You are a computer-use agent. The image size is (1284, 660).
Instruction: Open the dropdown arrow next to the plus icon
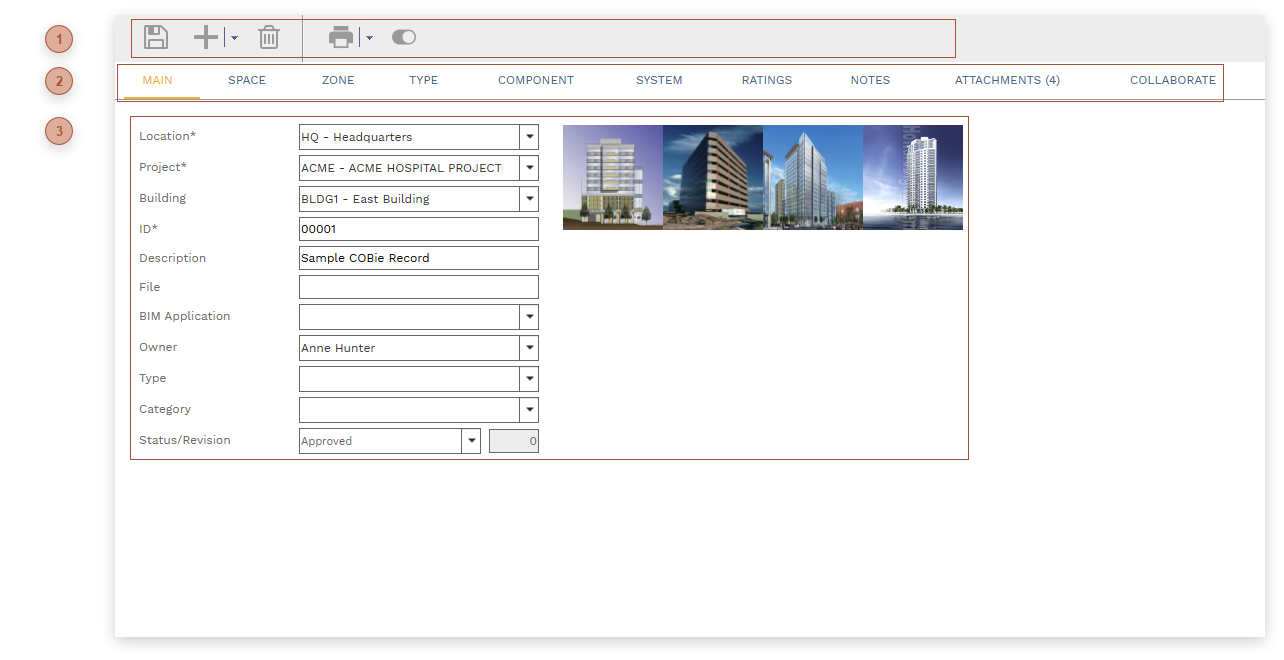[x=233, y=40]
